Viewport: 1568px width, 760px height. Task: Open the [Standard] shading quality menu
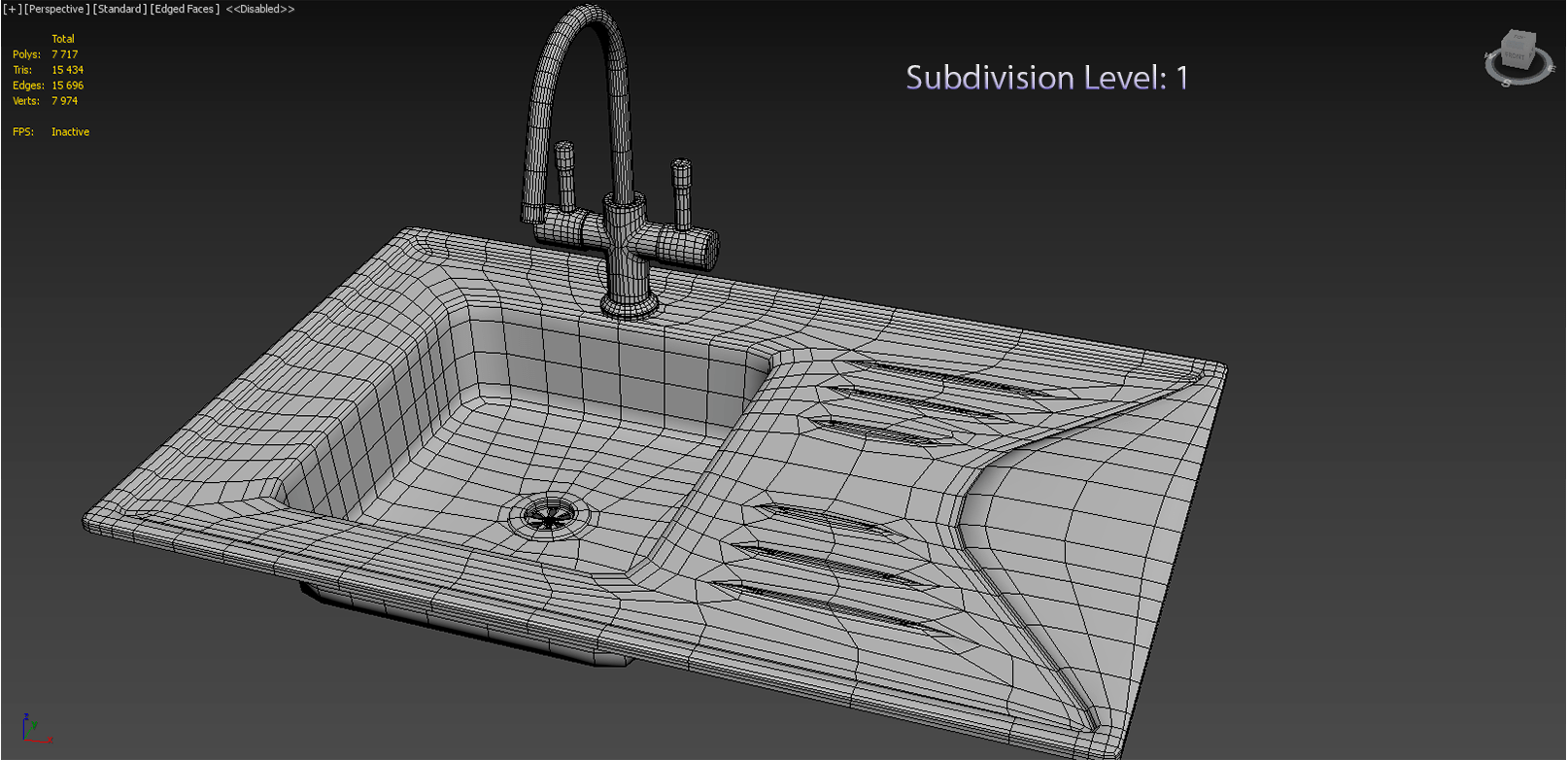(120, 9)
